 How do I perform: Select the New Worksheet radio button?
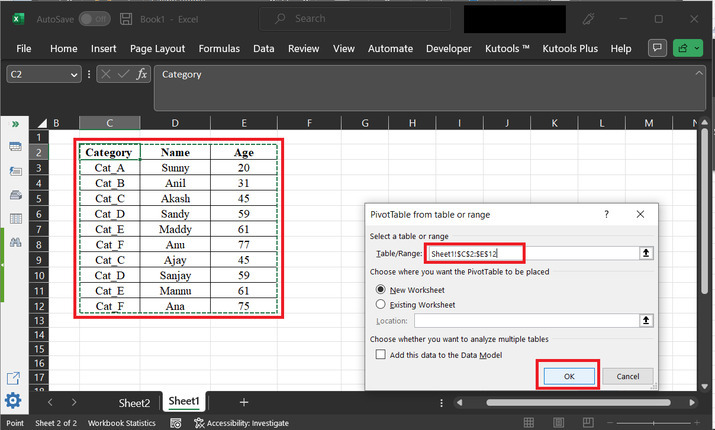point(380,288)
